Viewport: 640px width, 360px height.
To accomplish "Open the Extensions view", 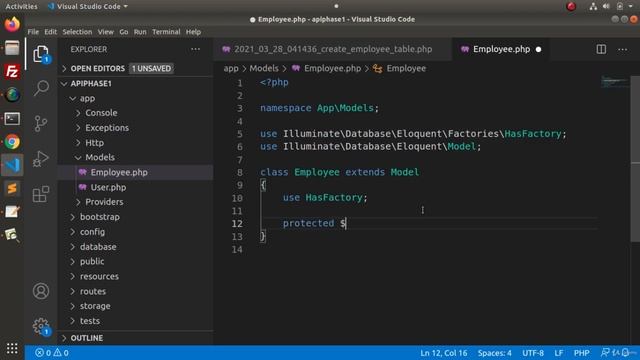I will tap(41, 194).
